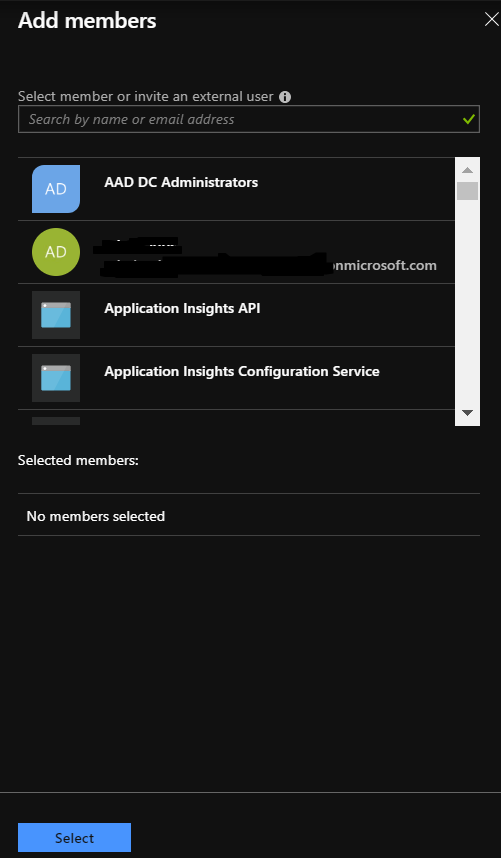Close the Add members panel
The height and width of the screenshot is (858, 501).
tap(492, 20)
